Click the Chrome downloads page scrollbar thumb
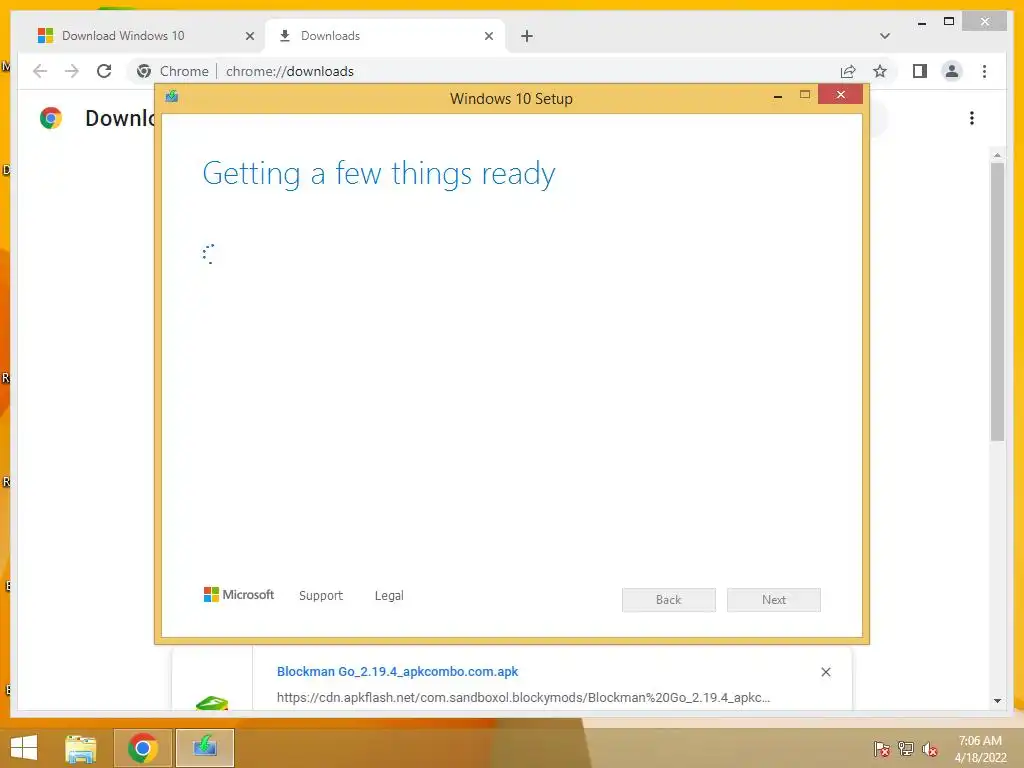The image size is (1024, 768). pyautogui.click(x=997, y=302)
